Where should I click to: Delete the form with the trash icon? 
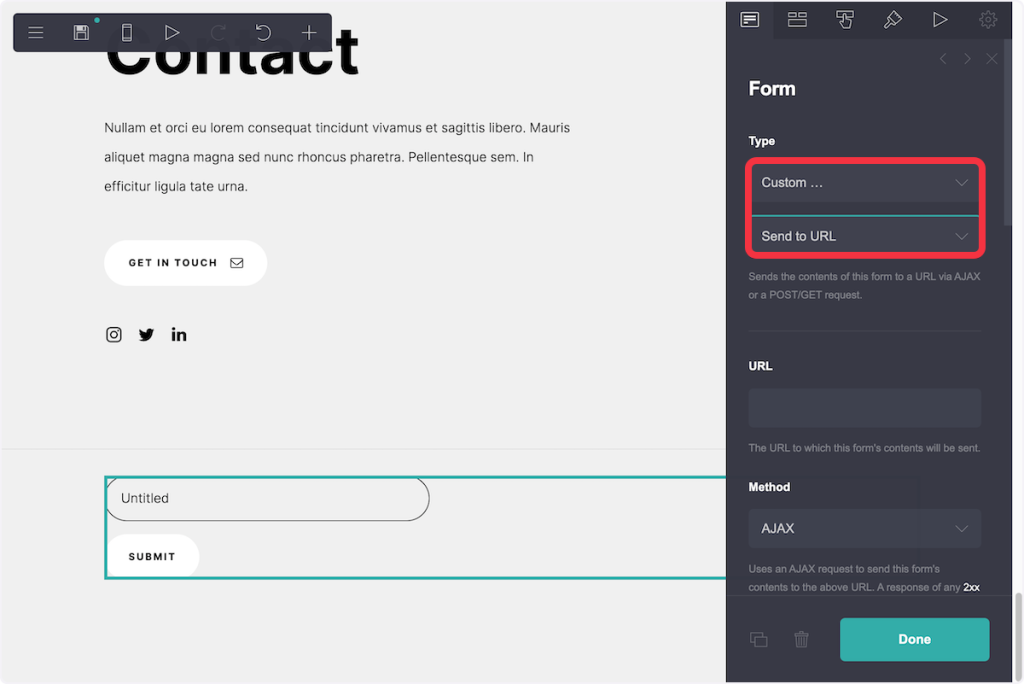pyautogui.click(x=801, y=639)
